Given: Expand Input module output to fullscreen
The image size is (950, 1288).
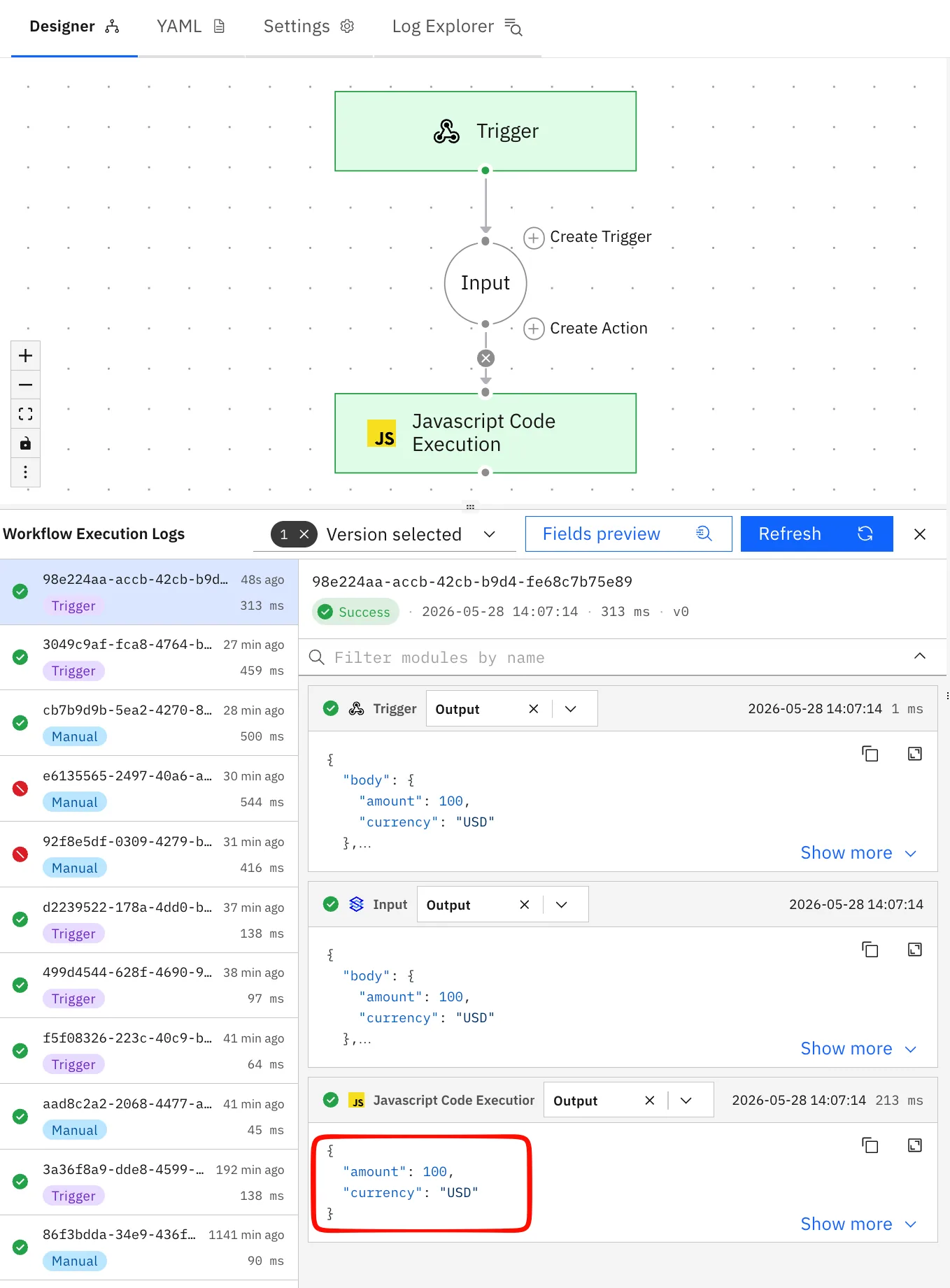Looking at the screenshot, I should pos(915,950).
